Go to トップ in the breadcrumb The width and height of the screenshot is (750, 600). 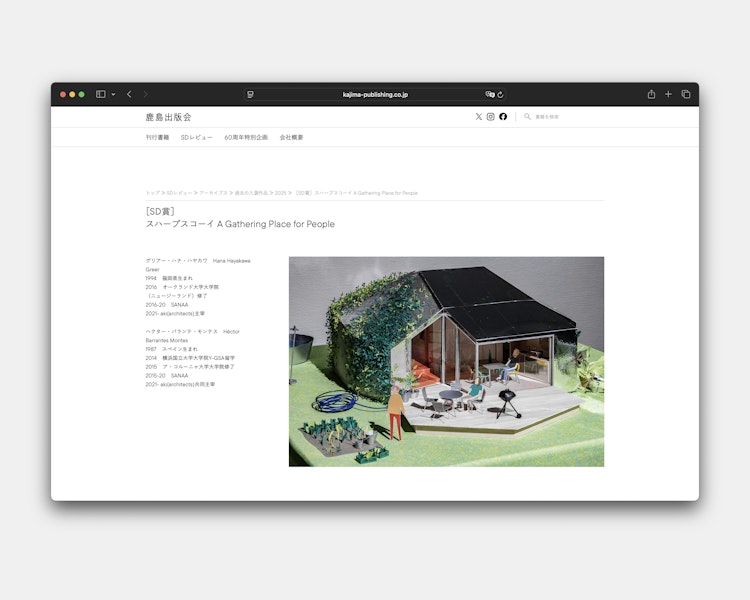(x=153, y=193)
